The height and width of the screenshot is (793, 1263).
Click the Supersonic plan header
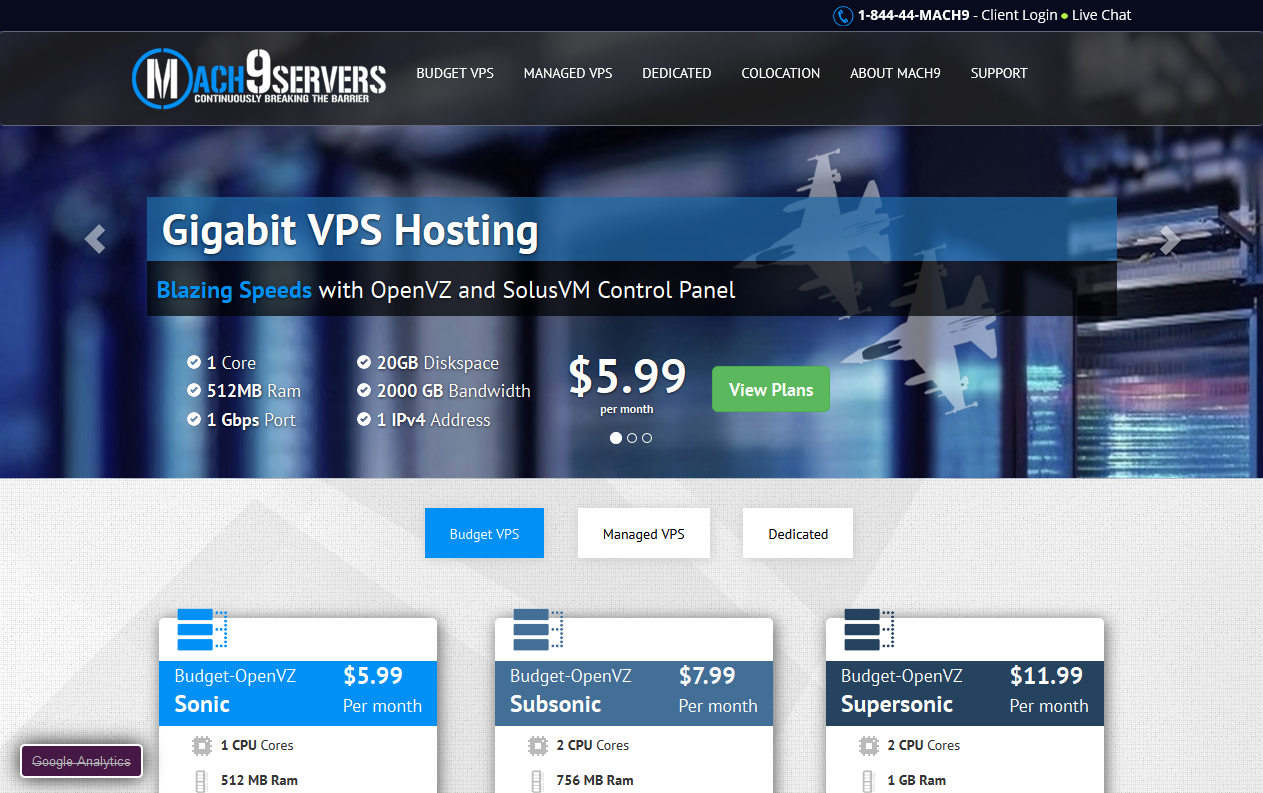965,693
